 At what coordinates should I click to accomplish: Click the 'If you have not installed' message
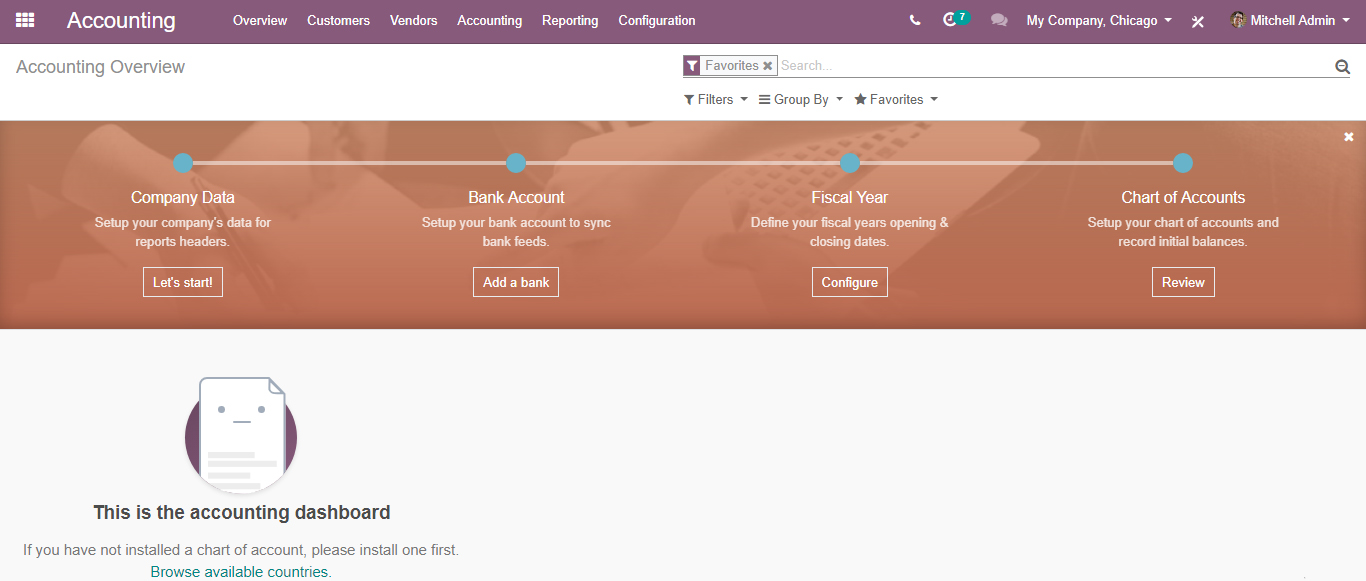click(241, 550)
